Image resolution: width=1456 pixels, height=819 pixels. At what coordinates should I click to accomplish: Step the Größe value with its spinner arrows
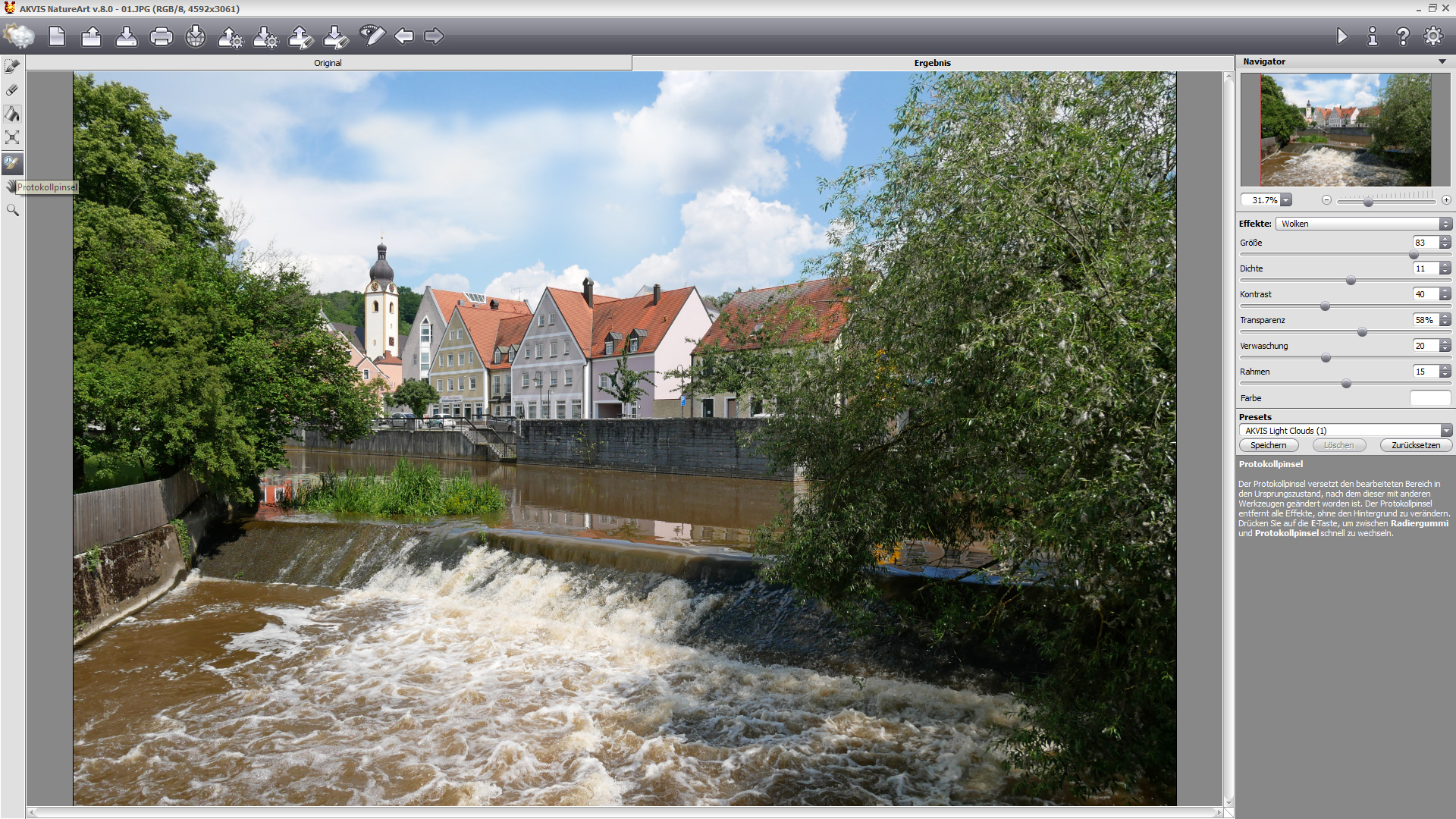1445,243
